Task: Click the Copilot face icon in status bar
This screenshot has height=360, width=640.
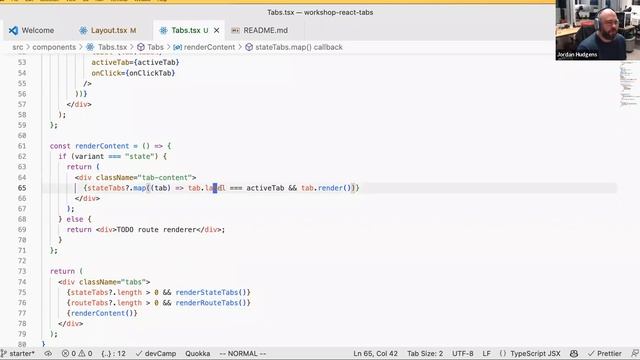Action: 574,353
